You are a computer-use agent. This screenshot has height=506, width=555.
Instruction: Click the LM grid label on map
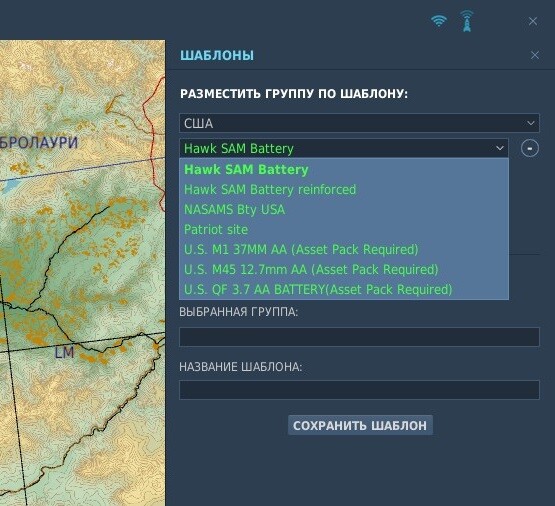pyautogui.click(x=65, y=353)
